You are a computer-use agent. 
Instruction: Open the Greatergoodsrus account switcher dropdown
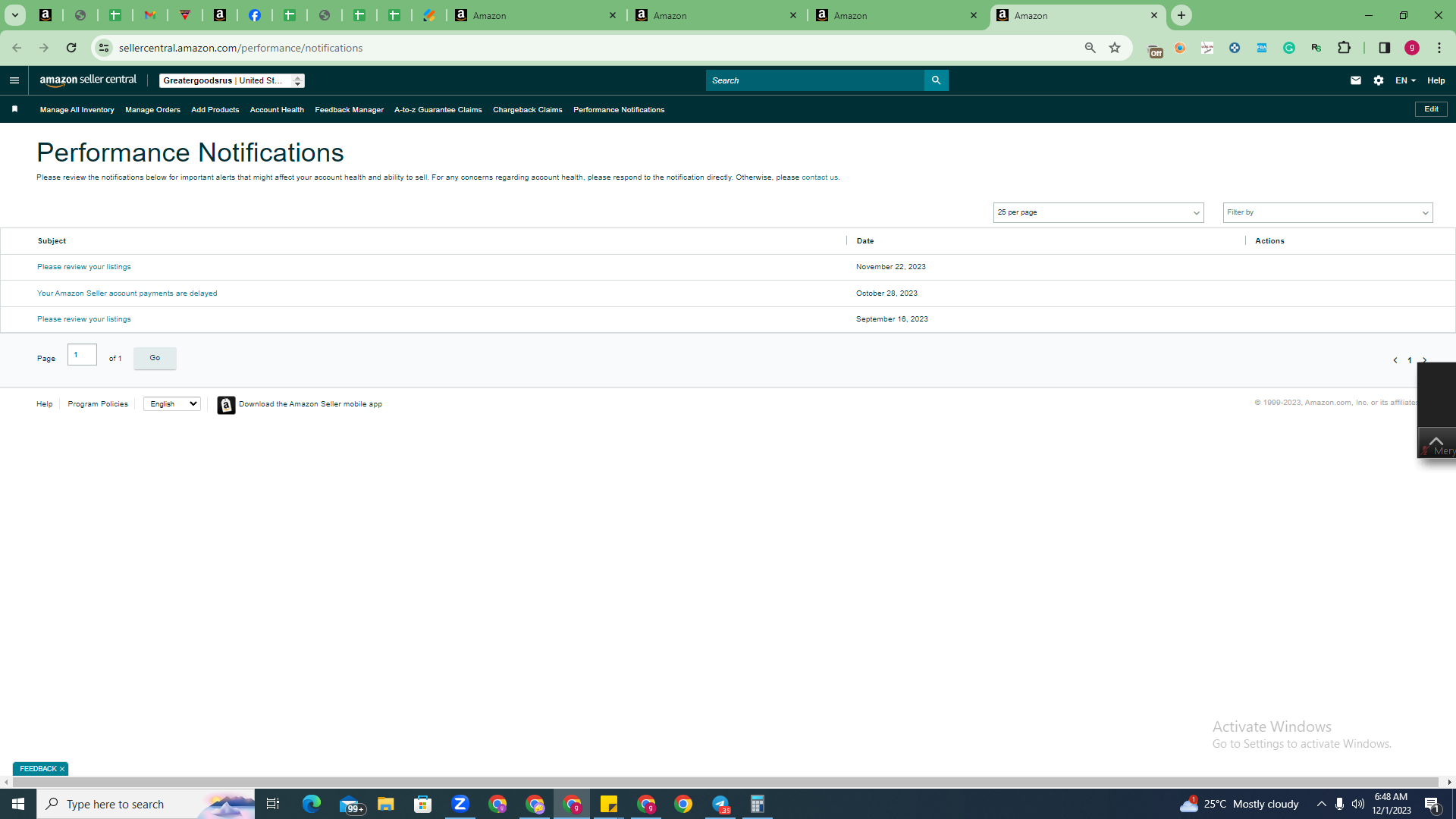[232, 80]
